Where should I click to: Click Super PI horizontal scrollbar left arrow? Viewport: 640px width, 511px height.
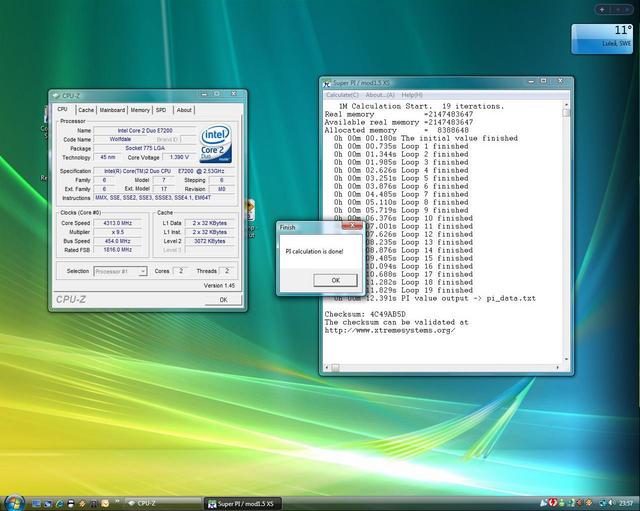pyautogui.click(x=327, y=368)
